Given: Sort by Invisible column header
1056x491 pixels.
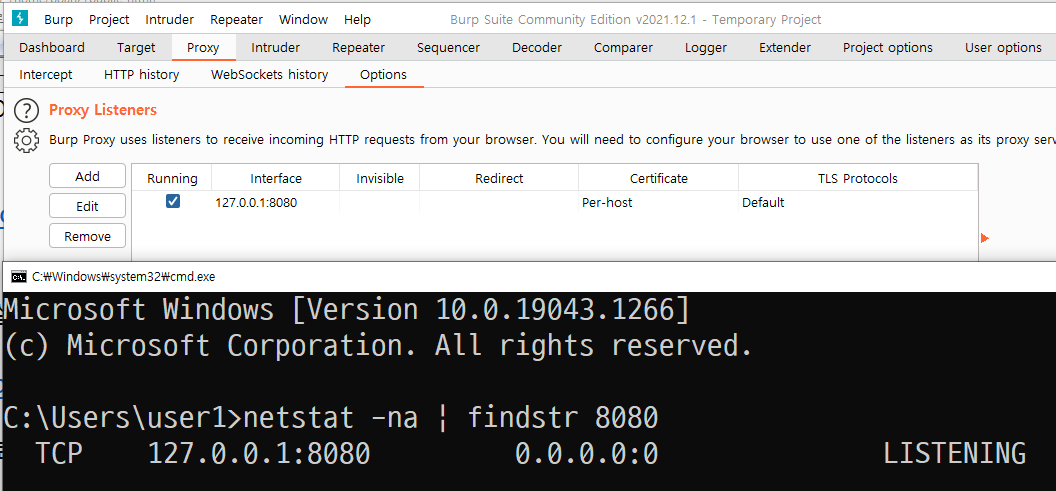Looking at the screenshot, I should coord(380,178).
